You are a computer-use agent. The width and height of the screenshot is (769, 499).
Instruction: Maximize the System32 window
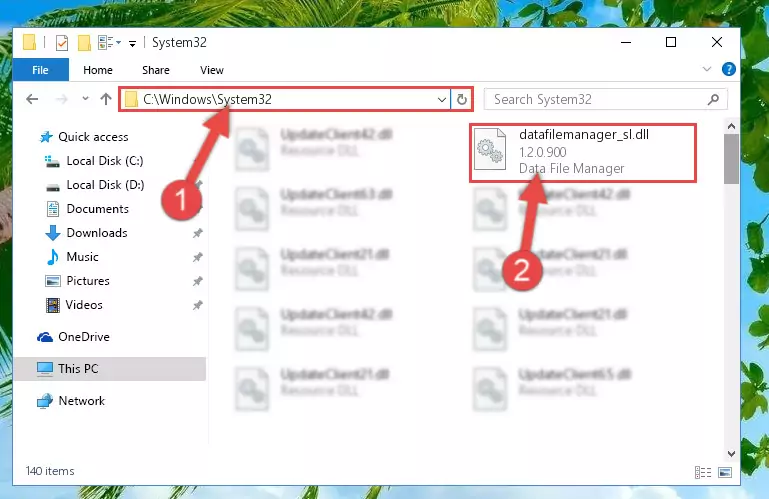tap(671, 42)
